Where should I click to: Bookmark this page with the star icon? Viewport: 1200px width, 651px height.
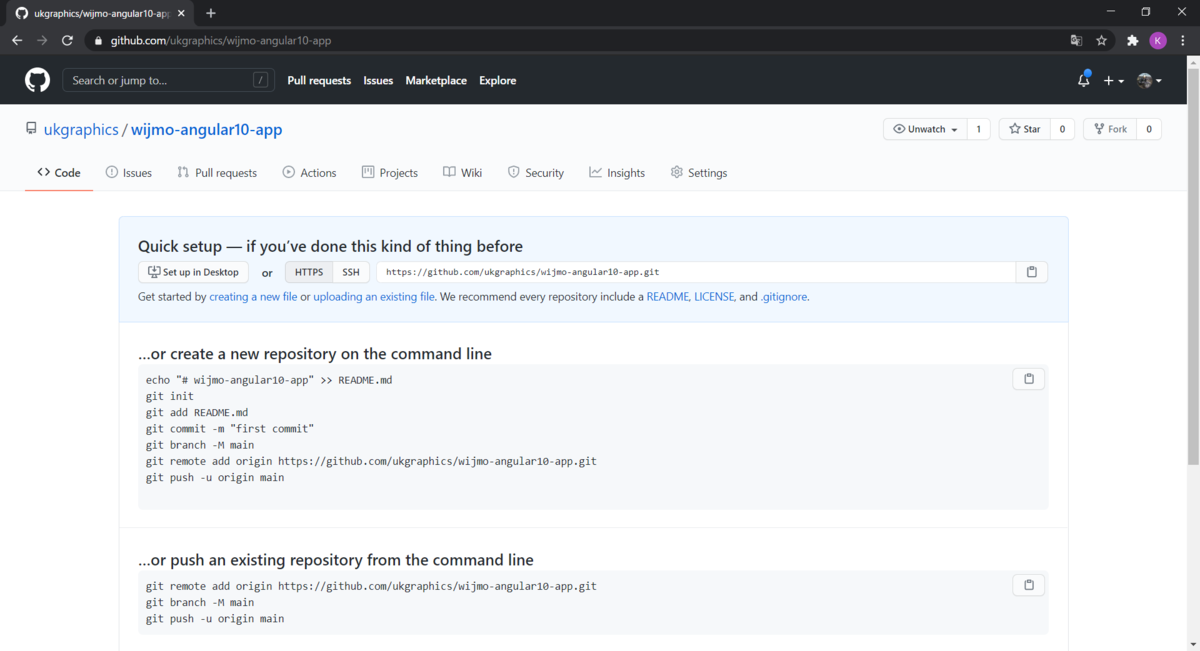click(x=1101, y=41)
